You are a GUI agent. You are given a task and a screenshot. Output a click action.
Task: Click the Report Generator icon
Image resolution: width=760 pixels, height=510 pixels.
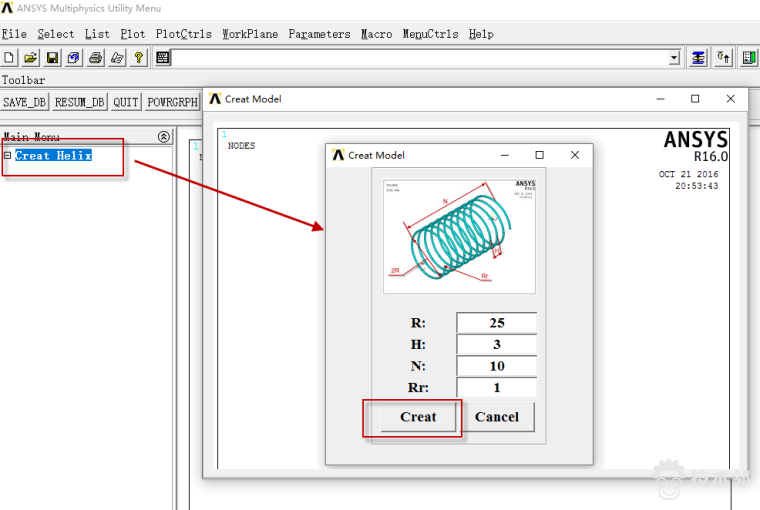pyautogui.click(x=117, y=58)
